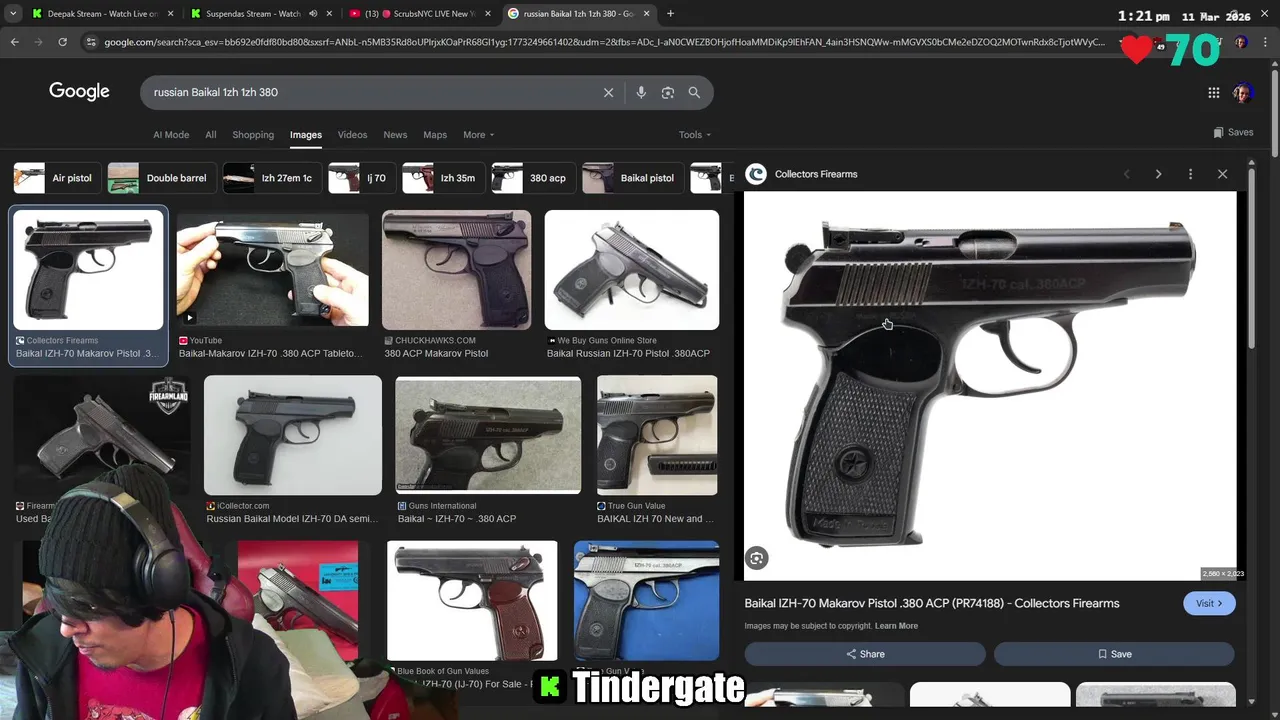
Task: Show previous image in preview panel
Action: point(1126,174)
